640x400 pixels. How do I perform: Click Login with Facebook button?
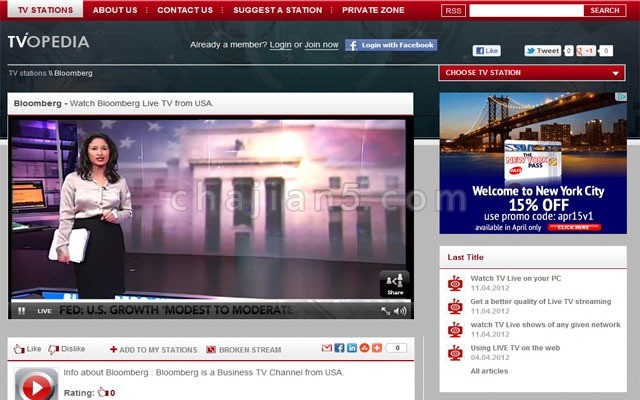391,45
